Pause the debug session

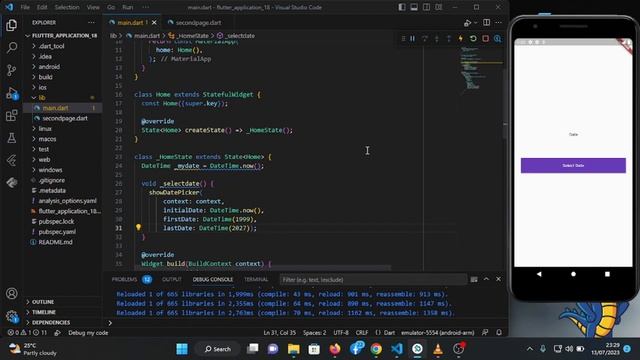413,38
